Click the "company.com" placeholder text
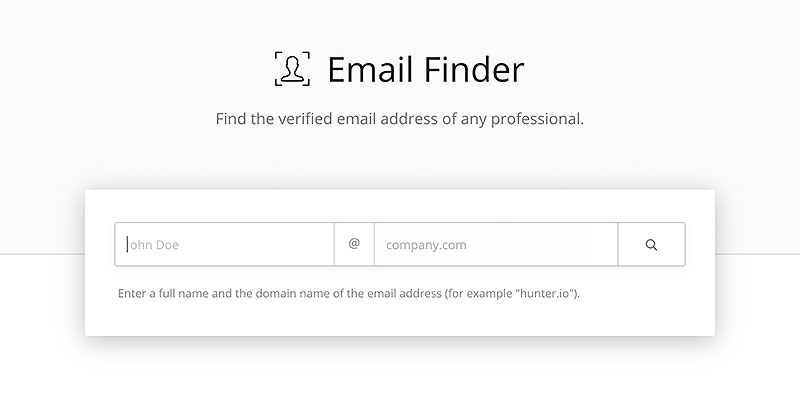 [x=426, y=245]
